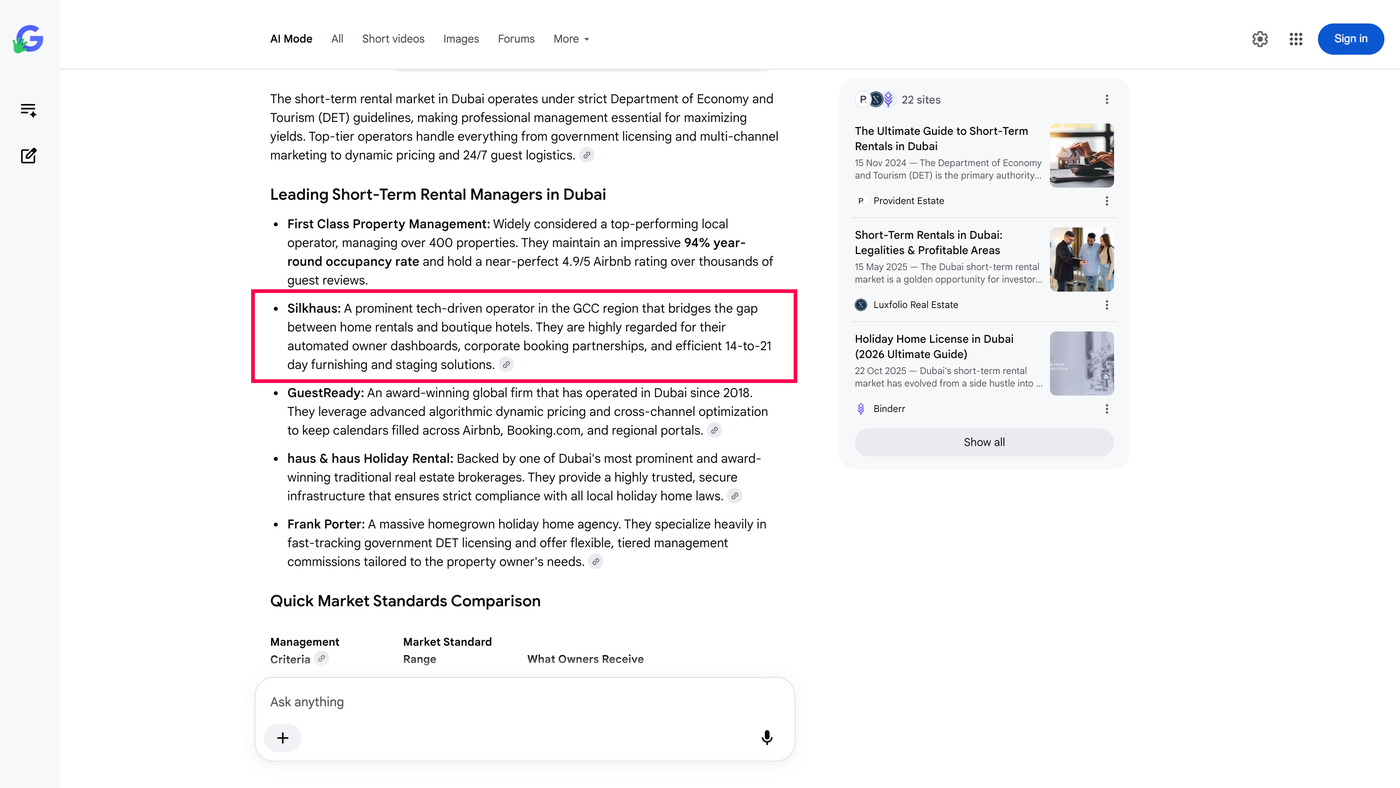The width and height of the screenshot is (1400, 788).
Task: Open options menu for Binderr source
Action: coord(1107,409)
